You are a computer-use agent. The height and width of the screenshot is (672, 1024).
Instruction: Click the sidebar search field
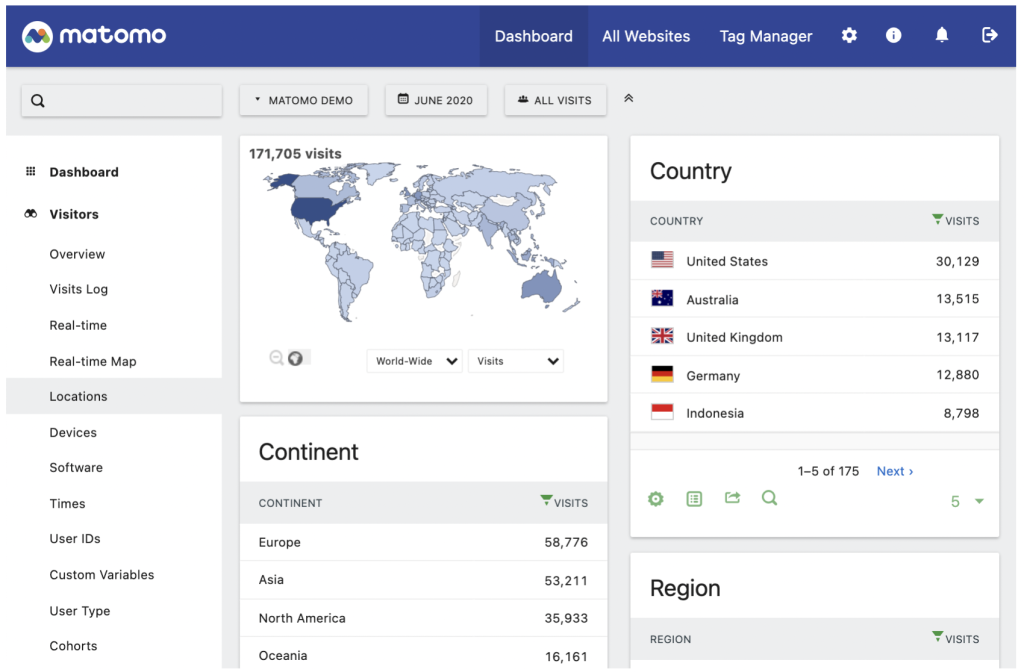[121, 100]
